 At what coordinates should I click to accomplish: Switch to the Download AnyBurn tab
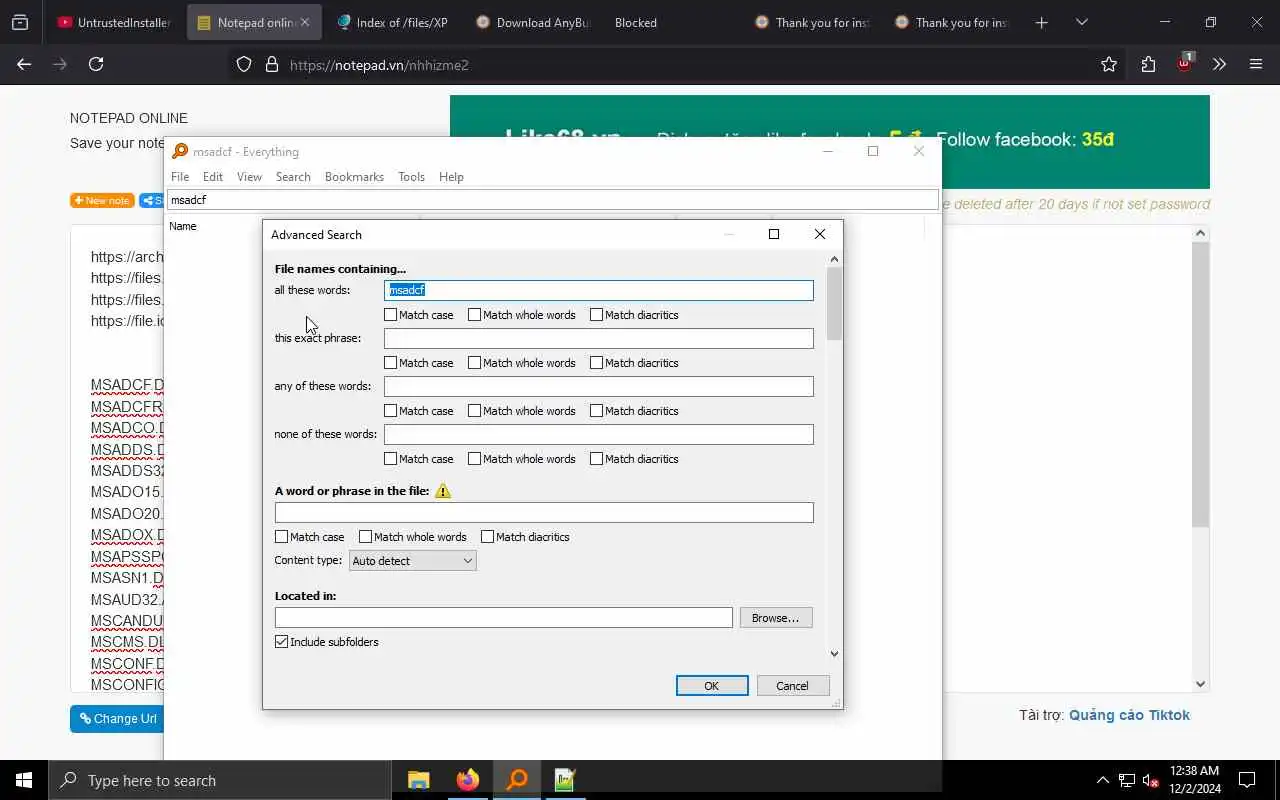(532, 22)
